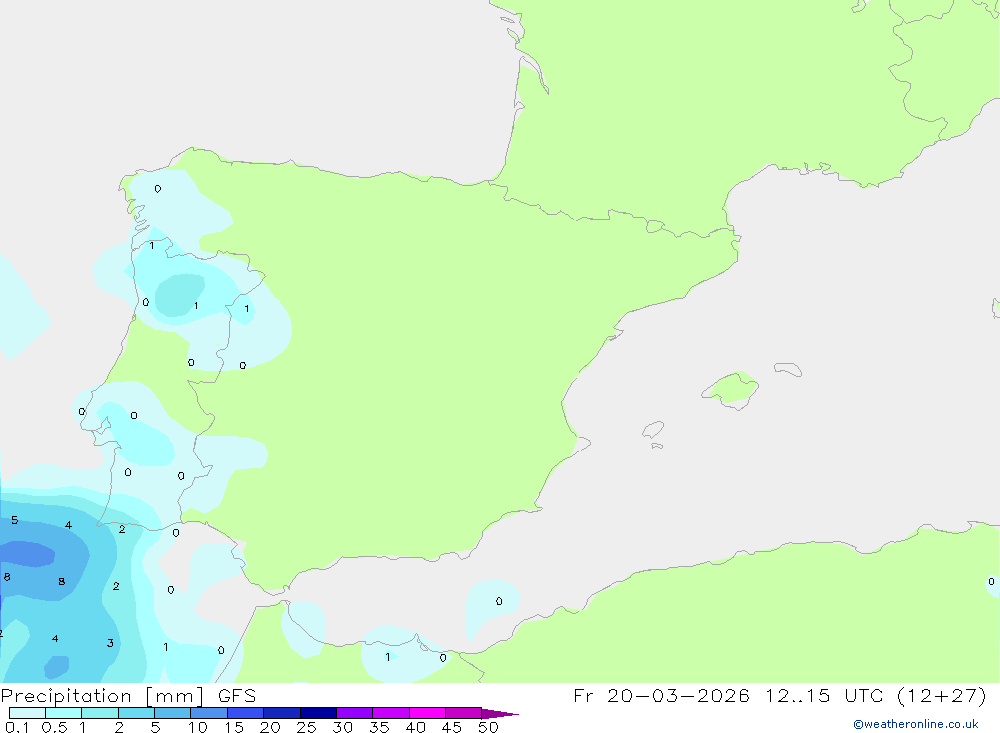Select the 'Fr 20-03-2026' date text

661,695
